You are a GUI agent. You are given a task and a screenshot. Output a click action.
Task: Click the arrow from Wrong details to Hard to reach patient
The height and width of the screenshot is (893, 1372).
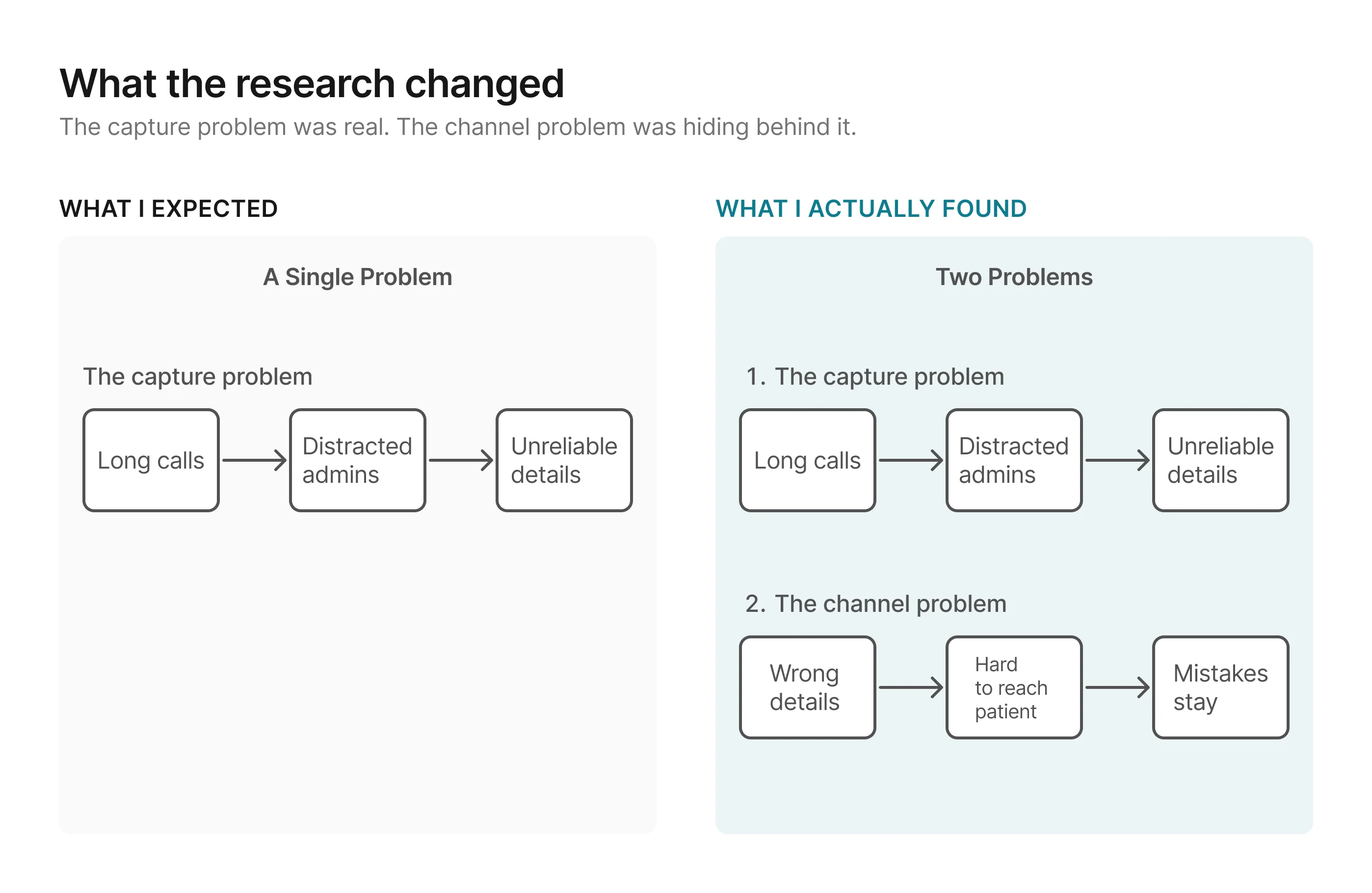(910, 687)
